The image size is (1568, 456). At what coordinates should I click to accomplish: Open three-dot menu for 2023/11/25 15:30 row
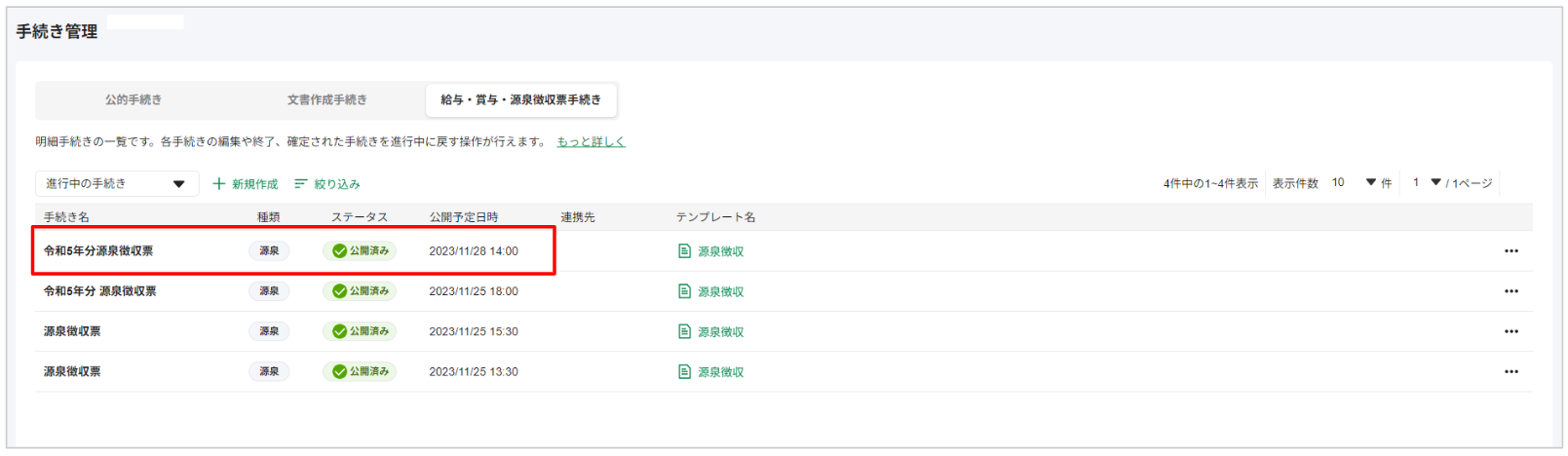[1511, 331]
